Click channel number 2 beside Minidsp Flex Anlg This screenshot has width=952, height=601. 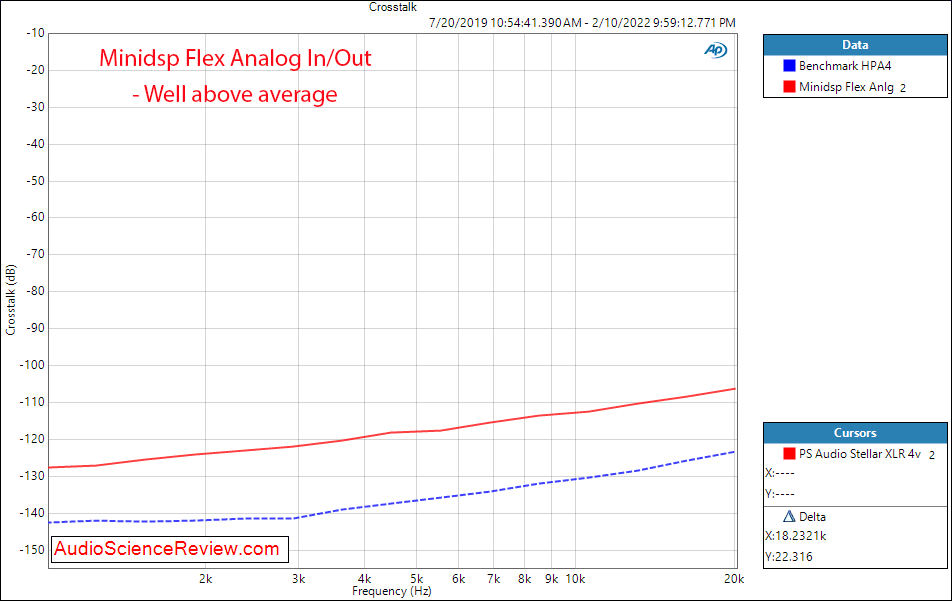tap(903, 88)
